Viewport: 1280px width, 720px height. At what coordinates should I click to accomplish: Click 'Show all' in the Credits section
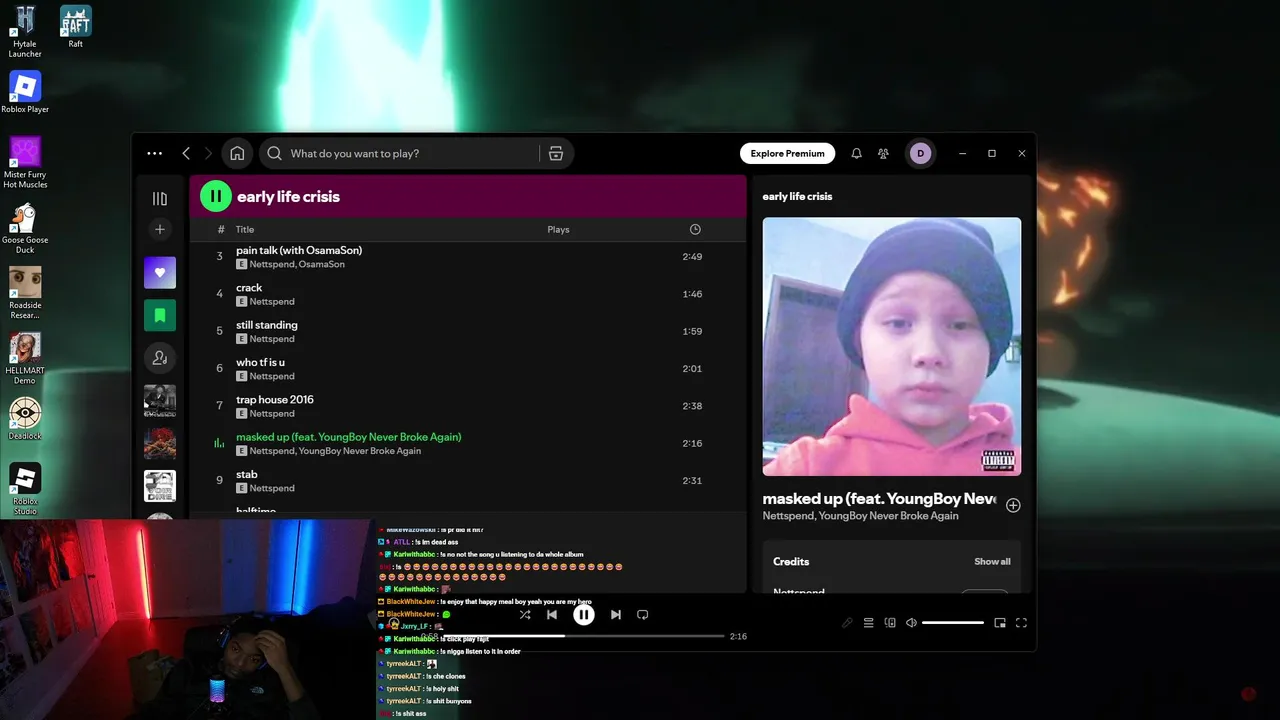992,562
